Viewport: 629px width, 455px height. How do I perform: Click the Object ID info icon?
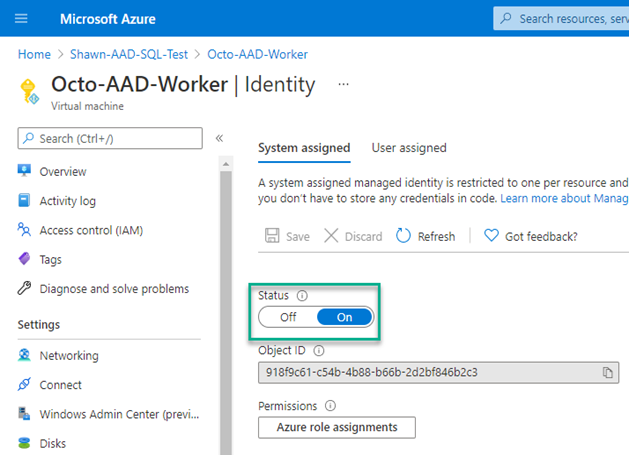(x=319, y=351)
